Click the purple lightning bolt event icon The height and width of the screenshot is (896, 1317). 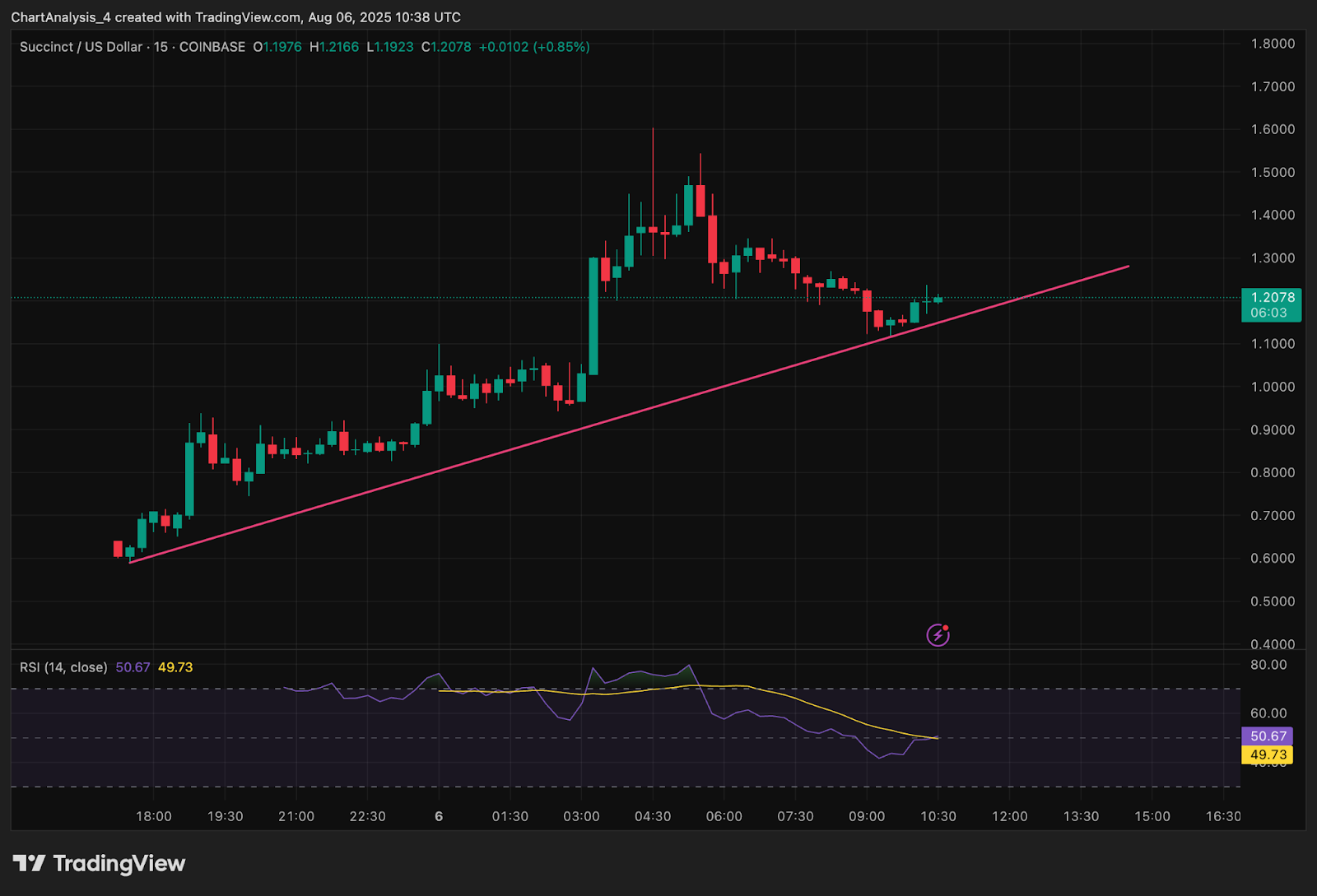click(x=938, y=634)
